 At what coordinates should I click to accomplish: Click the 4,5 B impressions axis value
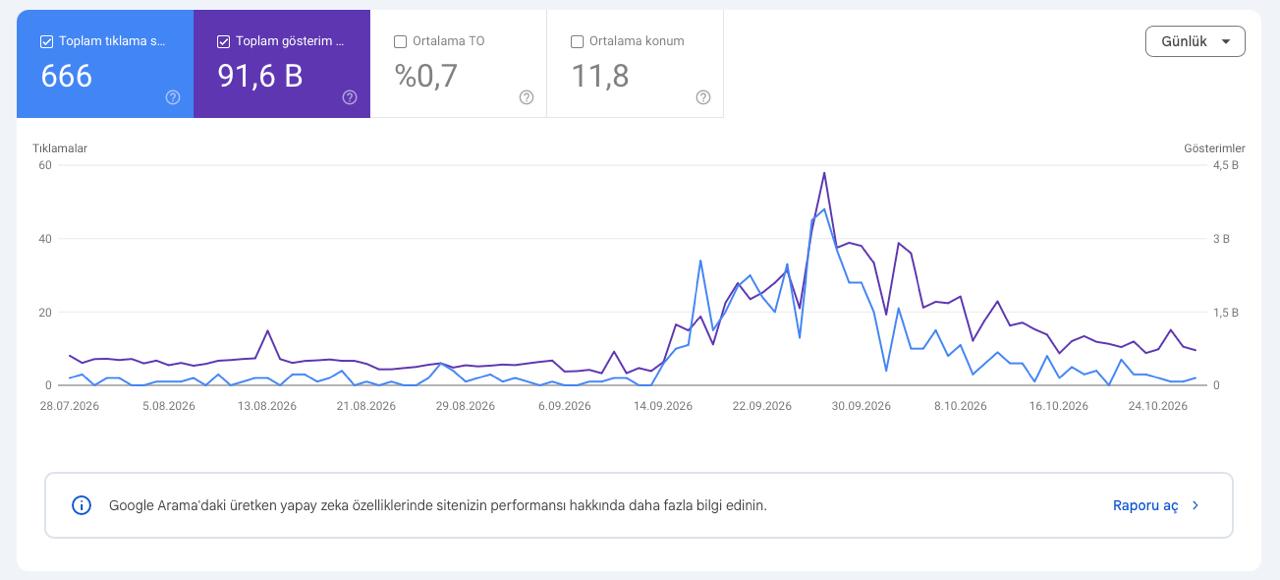(x=1226, y=165)
